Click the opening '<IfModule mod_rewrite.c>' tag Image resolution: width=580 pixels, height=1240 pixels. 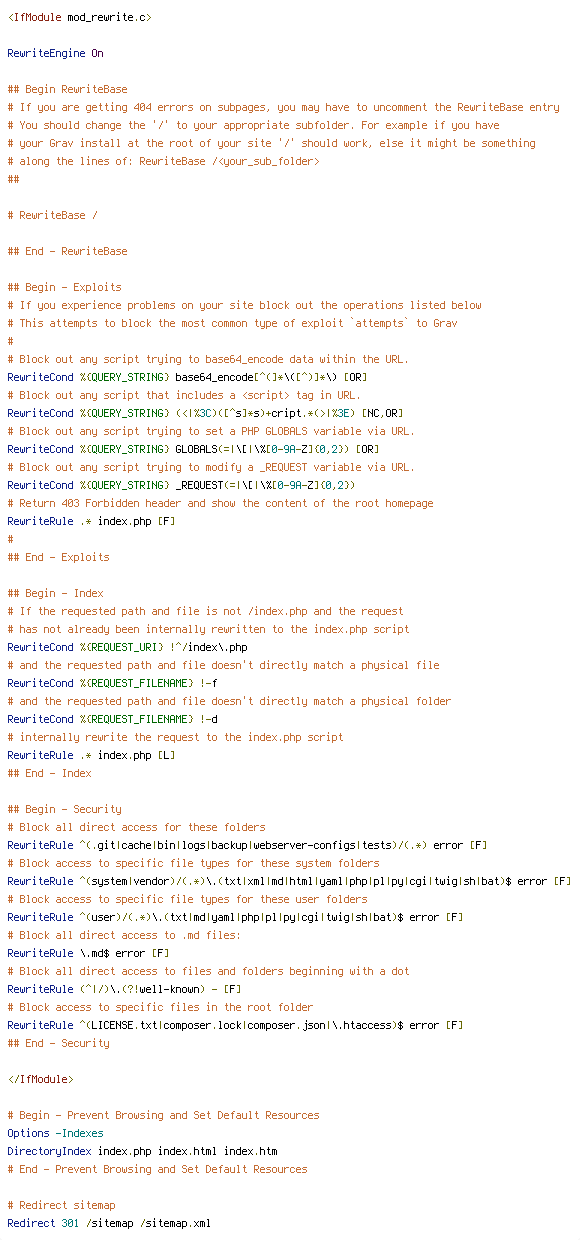pos(79,17)
